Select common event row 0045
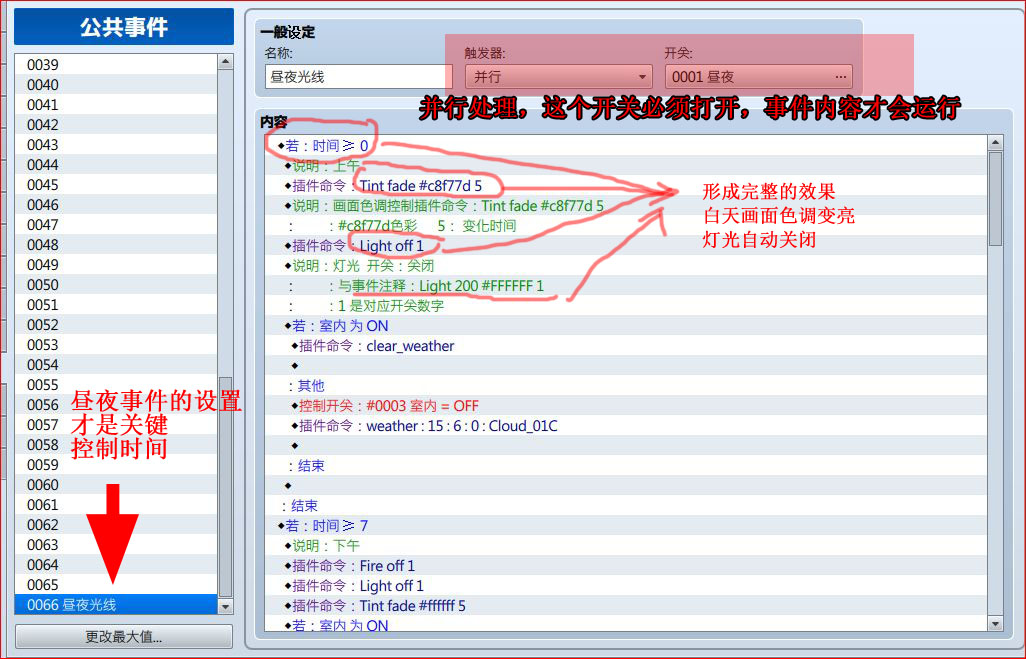Viewport: 1026px width, 659px height. (x=116, y=185)
